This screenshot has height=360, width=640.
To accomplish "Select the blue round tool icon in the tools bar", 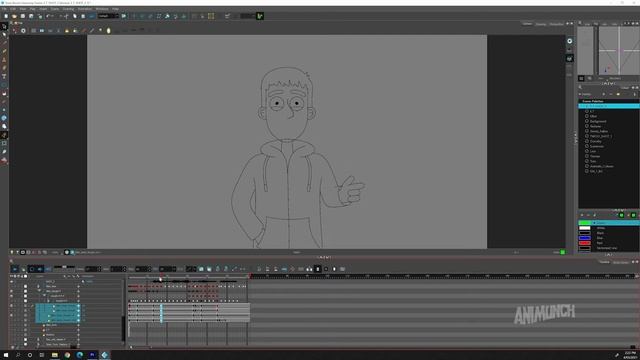I will click(x=4, y=118).
